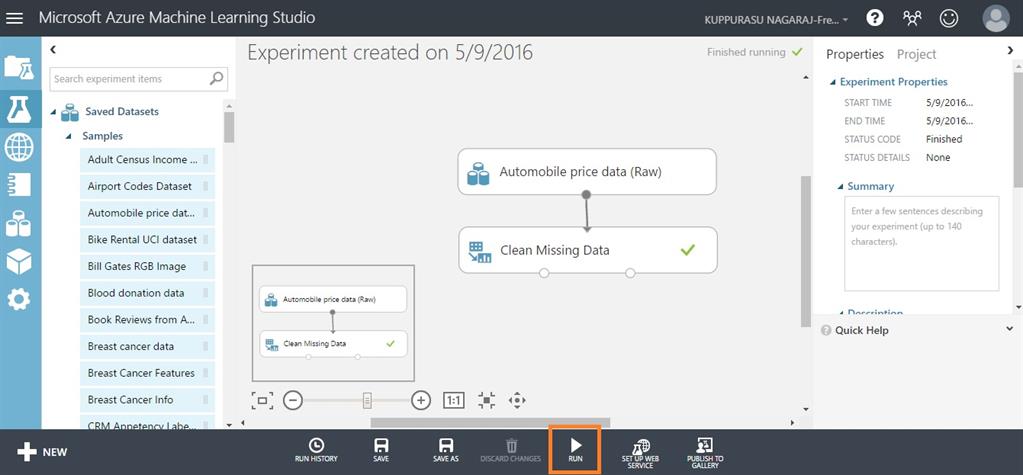Viewport: 1023px width, 475px height.
Task: Switch to the Properties tab
Action: [x=855, y=54]
